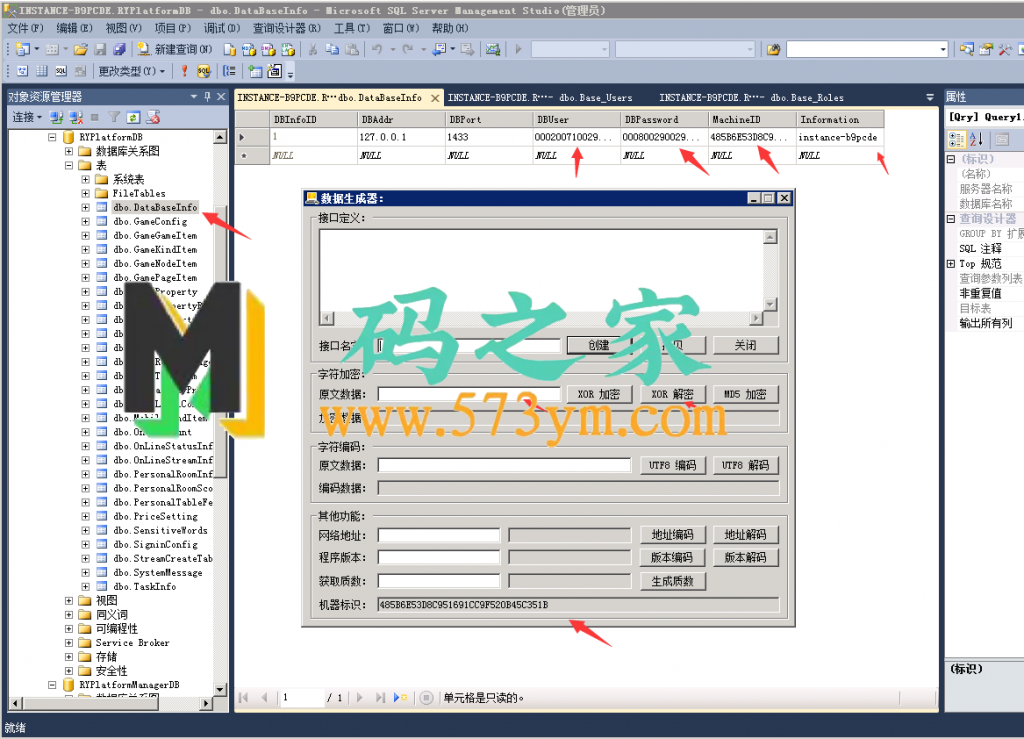Click the Database Engine Query icon
This screenshot has width=1024, height=739.
click(229, 50)
